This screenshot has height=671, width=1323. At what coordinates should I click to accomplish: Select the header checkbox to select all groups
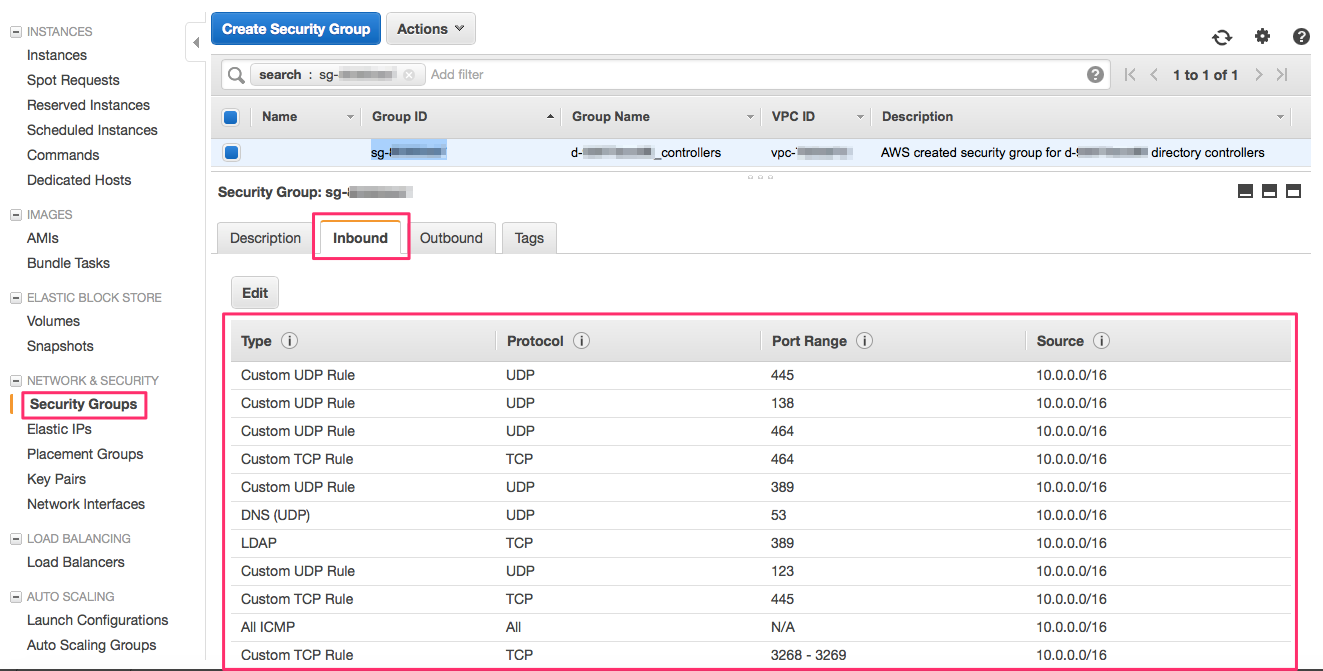tap(230, 117)
